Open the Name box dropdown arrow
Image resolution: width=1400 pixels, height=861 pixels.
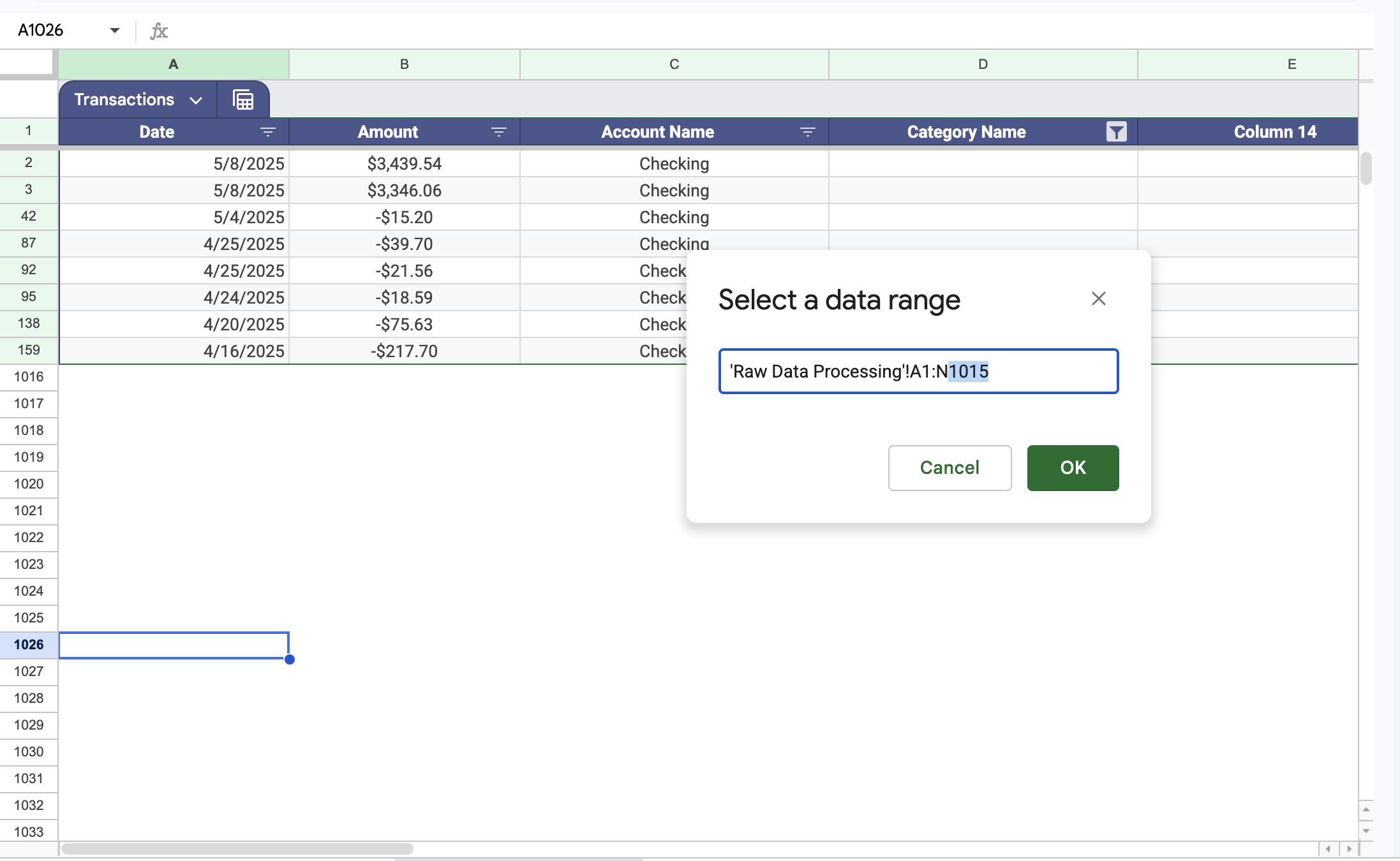tap(115, 30)
